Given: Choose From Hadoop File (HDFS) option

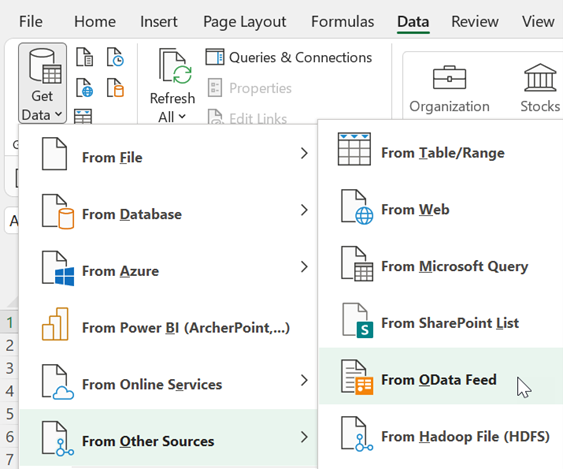Looking at the screenshot, I should (441, 433).
